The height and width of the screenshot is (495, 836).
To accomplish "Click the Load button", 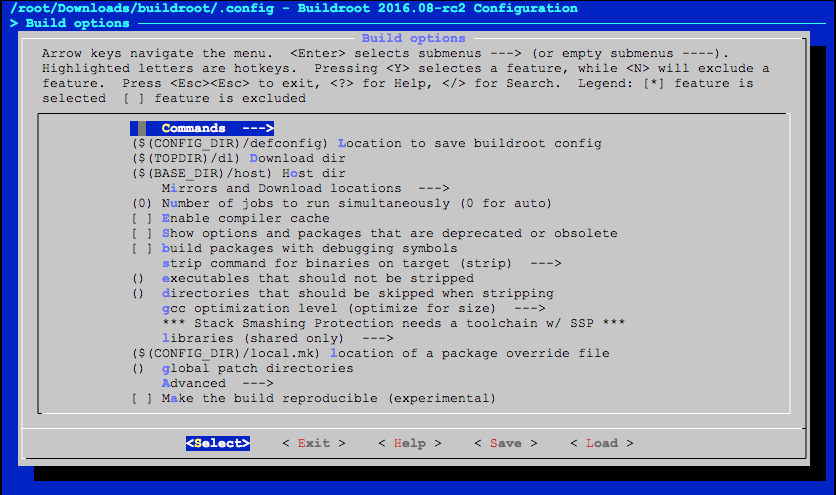I will (x=602, y=443).
